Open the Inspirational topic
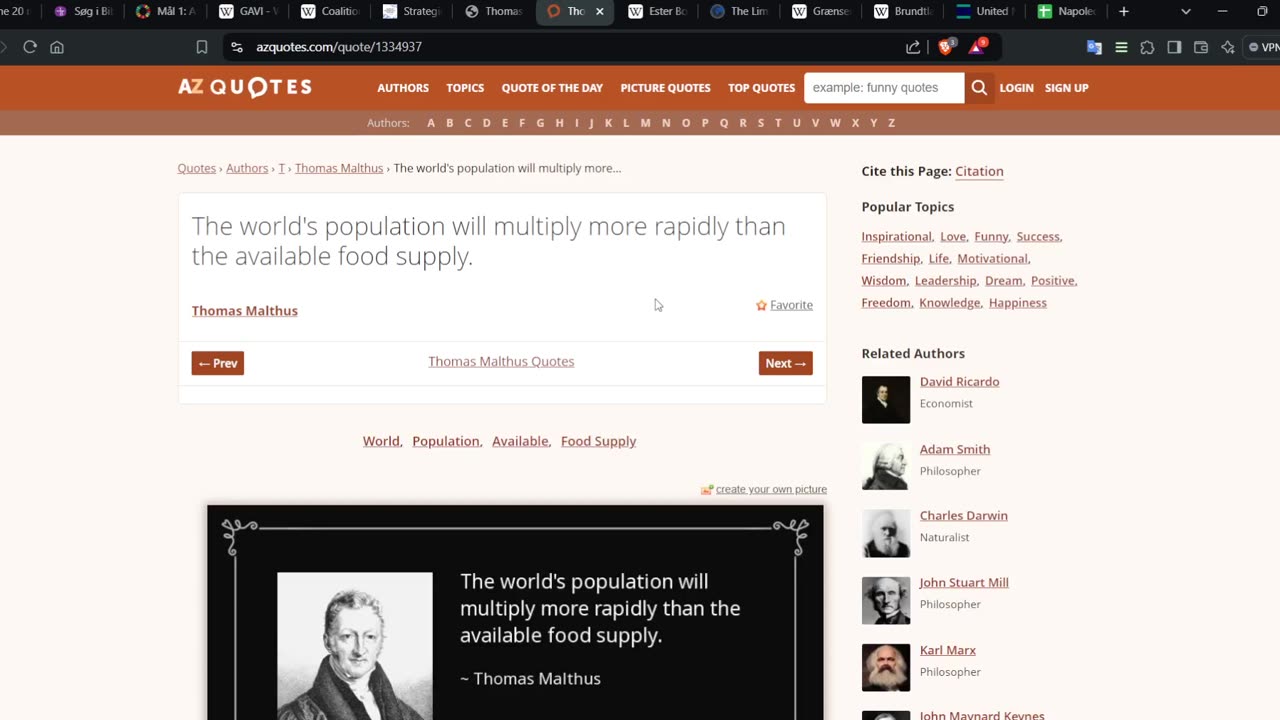This screenshot has width=1280, height=720. [896, 237]
